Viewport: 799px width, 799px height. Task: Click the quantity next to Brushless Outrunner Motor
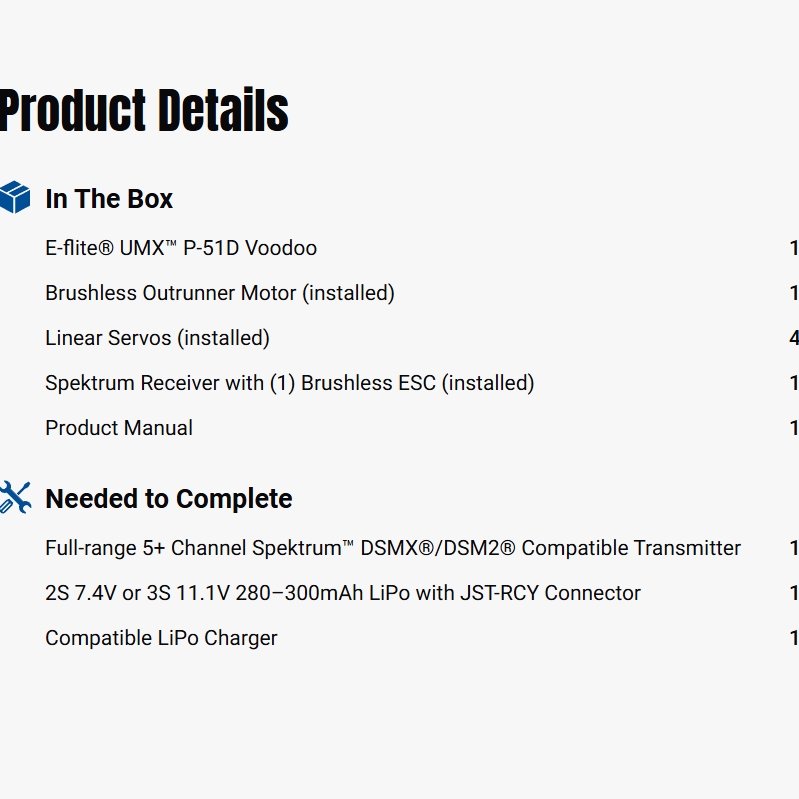(794, 293)
